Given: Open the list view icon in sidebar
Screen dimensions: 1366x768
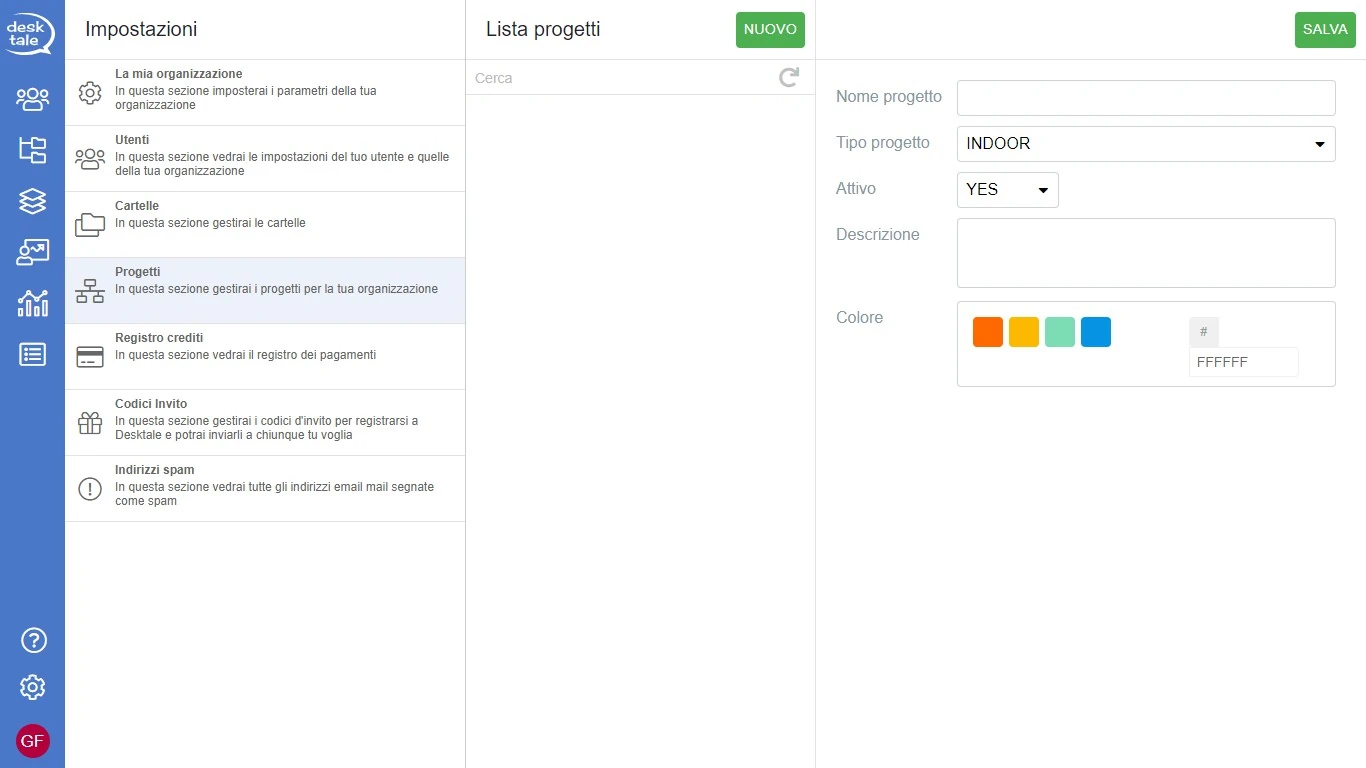Looking at the screenshot, I should (x=32, y=354).
